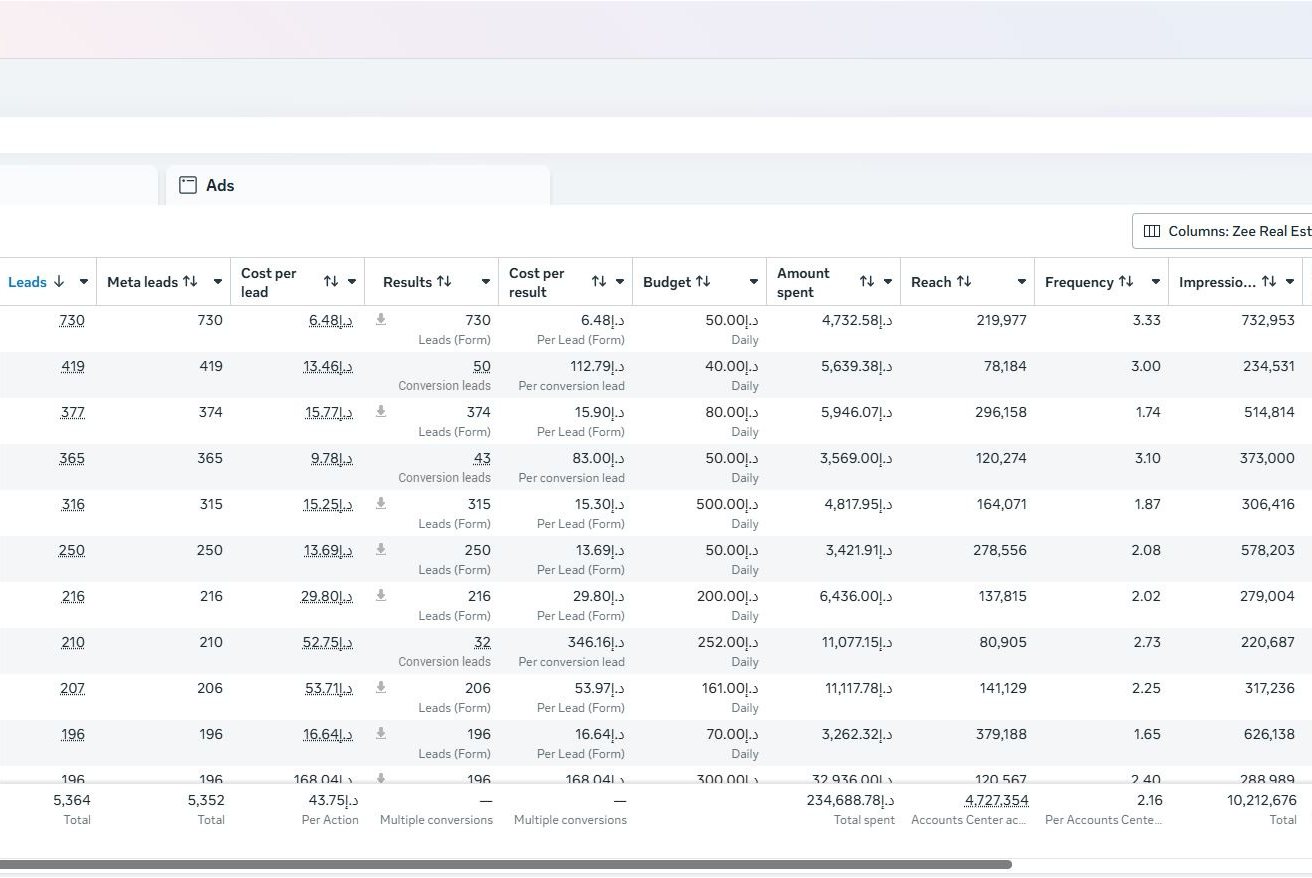Download leads for 196 results row
This screenshot has height=878, width=1312.
pos(380,734)
